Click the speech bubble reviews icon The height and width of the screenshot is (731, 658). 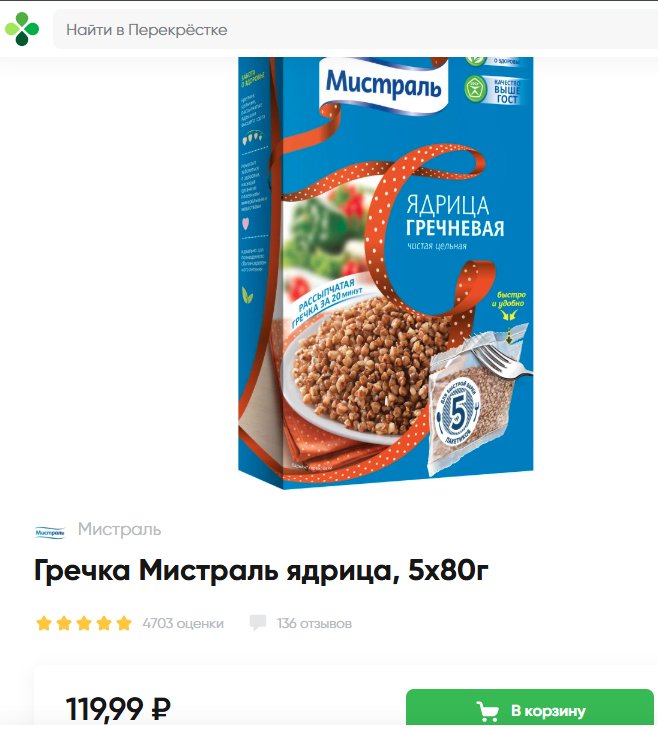258,623
